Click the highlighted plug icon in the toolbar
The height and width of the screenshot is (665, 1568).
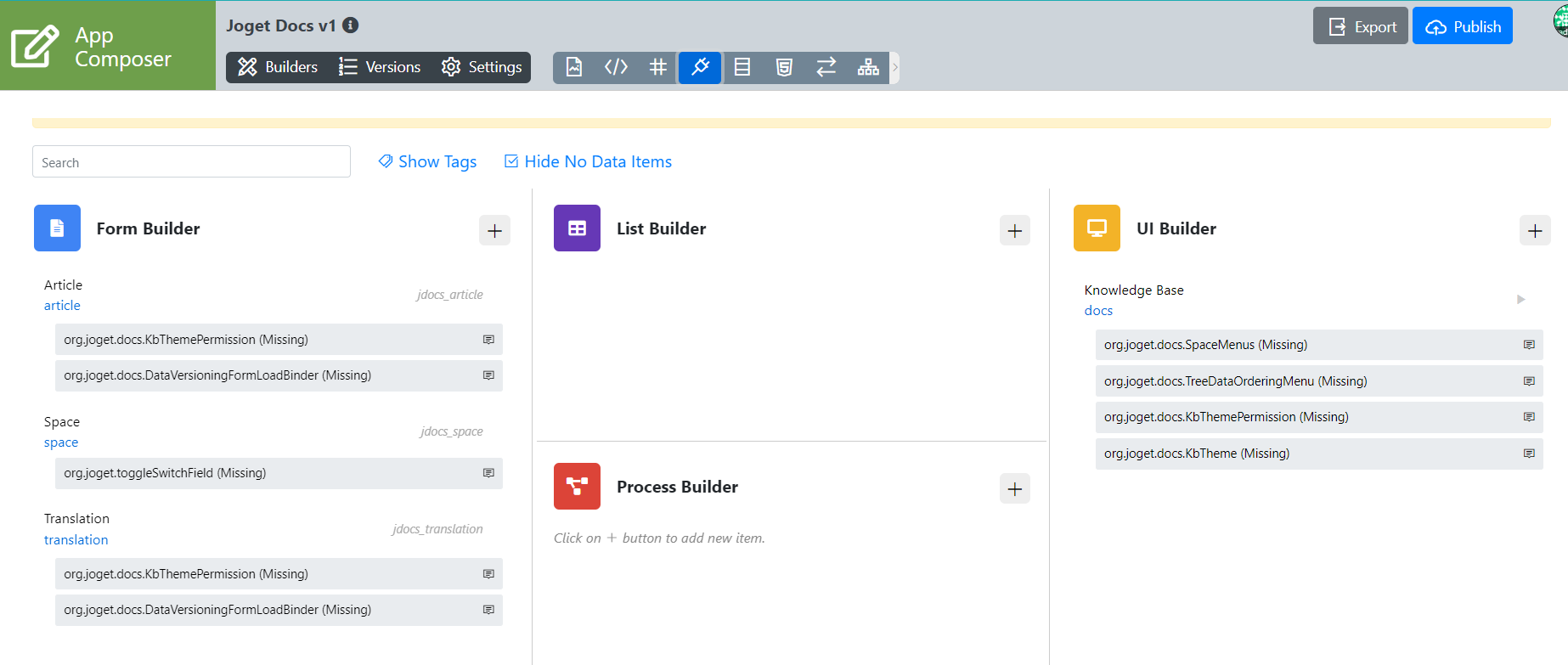click(700, 67)
